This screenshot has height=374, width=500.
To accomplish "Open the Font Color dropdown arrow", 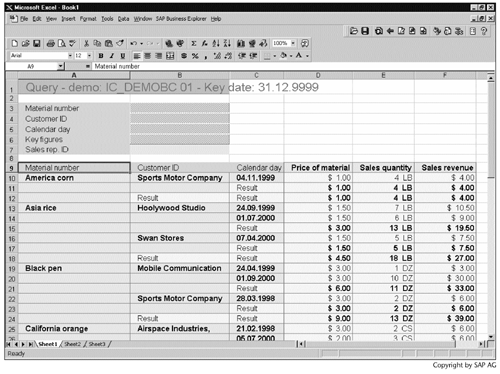I will [x=307, y=56].
